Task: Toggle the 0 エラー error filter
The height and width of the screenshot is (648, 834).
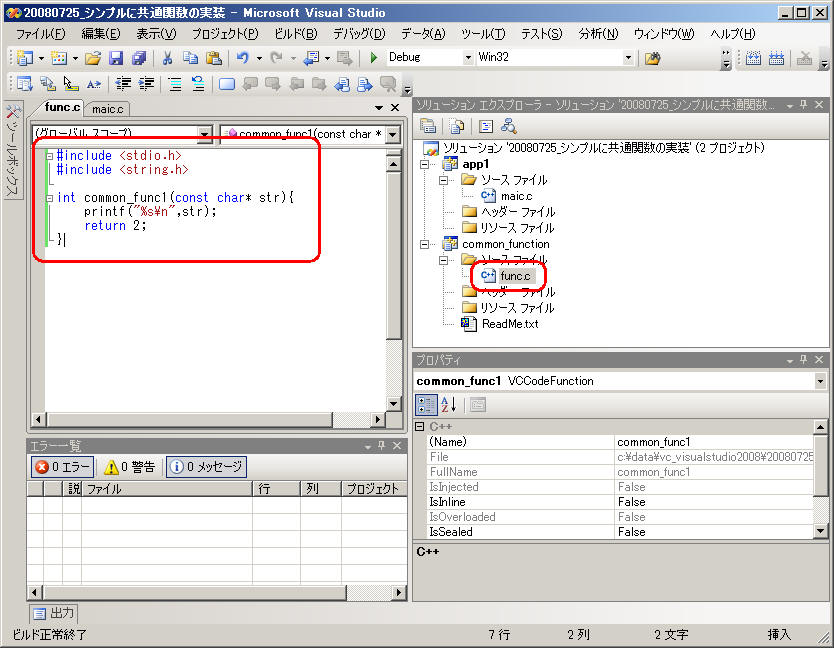Action: (x=62, y=467)
